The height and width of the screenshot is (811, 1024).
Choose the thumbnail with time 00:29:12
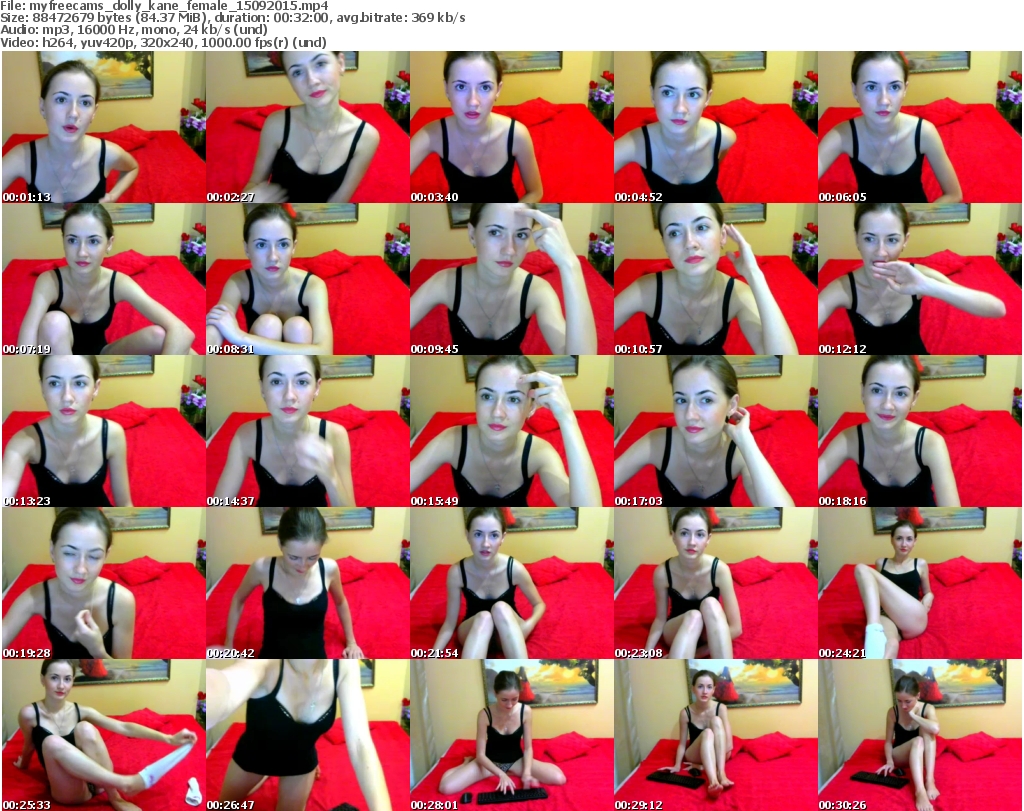click(x=715, y=735)
